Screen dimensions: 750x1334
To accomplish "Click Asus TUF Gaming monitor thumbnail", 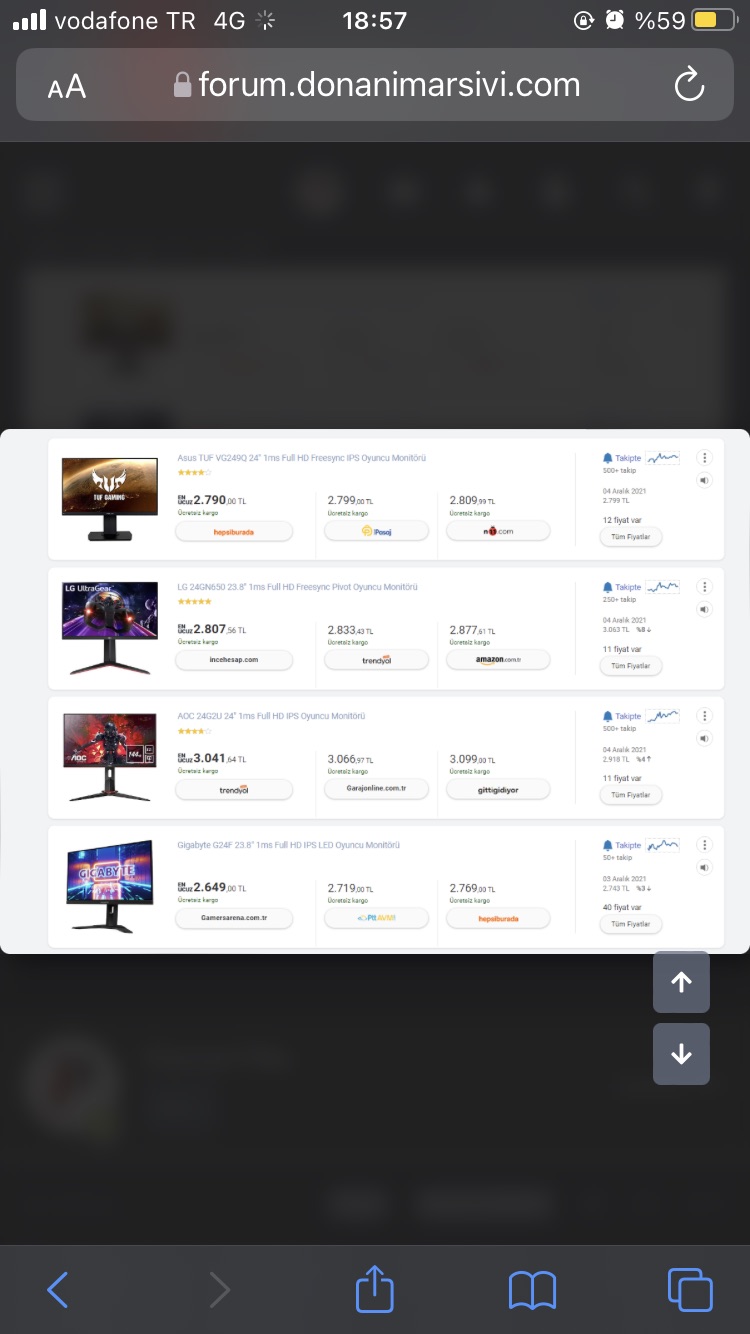I will 110,499.
